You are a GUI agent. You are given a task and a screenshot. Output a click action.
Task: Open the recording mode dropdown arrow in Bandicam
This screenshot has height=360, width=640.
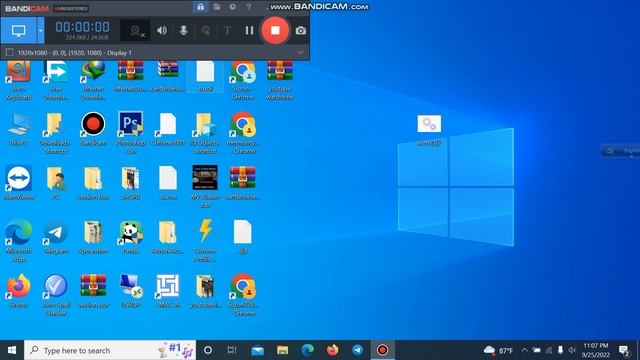[40, 30]
